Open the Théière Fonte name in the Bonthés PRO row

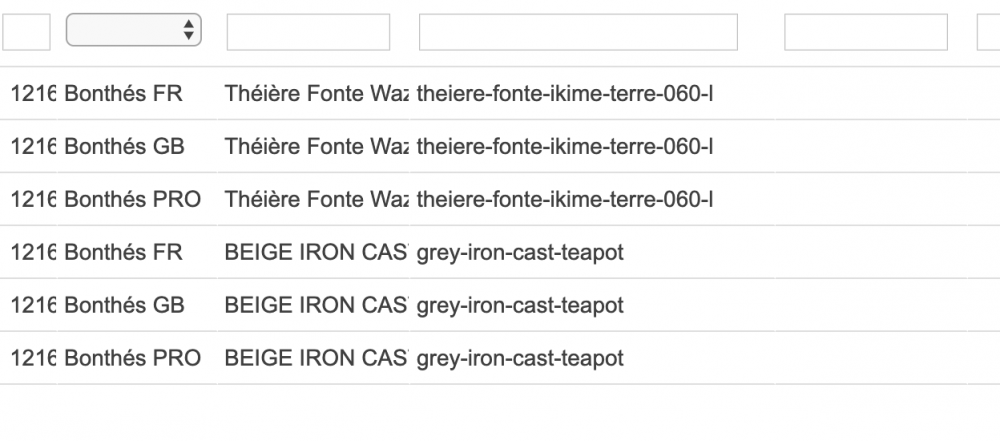tap(316, 199)
